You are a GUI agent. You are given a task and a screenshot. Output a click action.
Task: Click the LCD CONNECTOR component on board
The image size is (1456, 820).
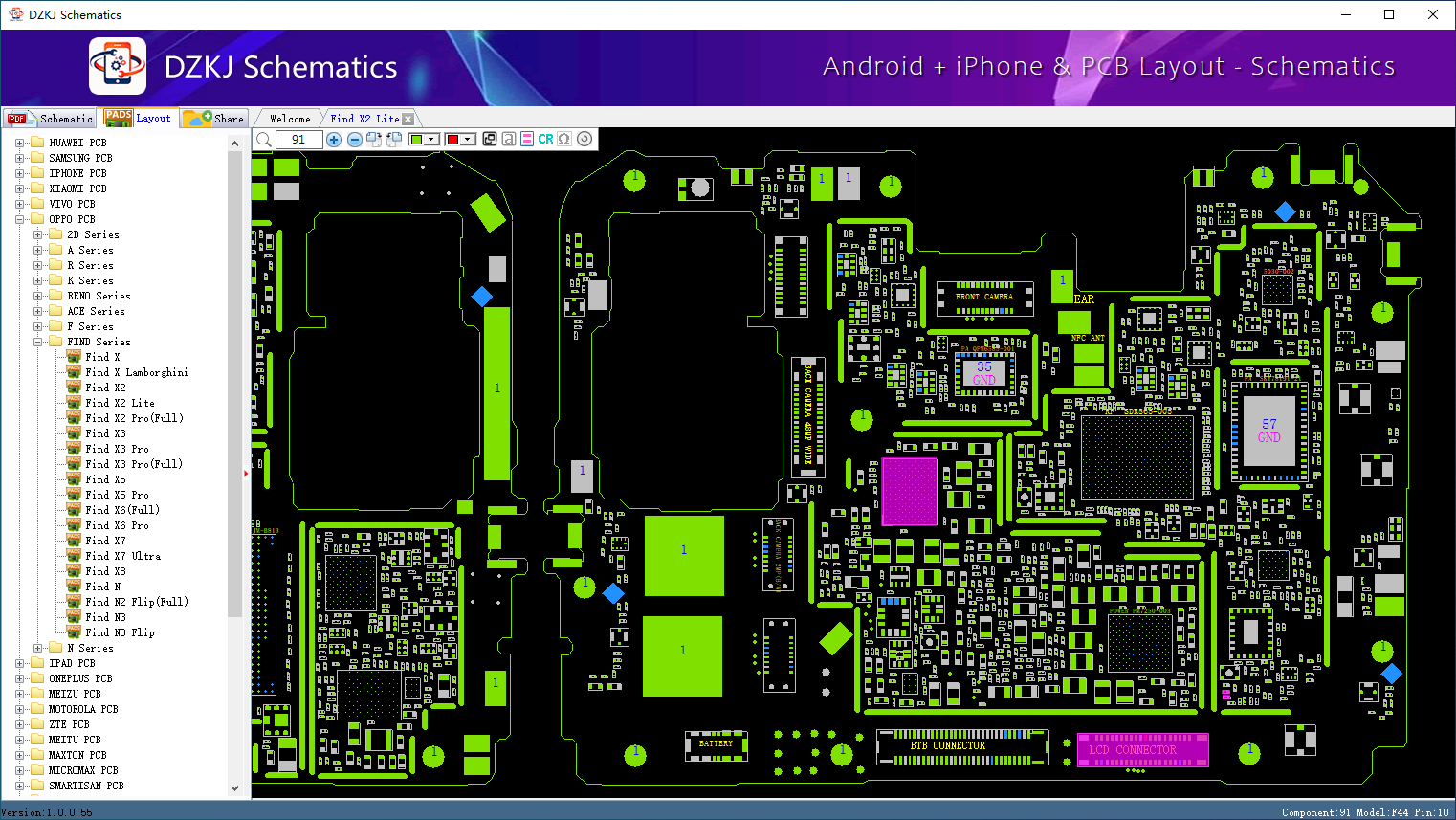[1143, 750]
